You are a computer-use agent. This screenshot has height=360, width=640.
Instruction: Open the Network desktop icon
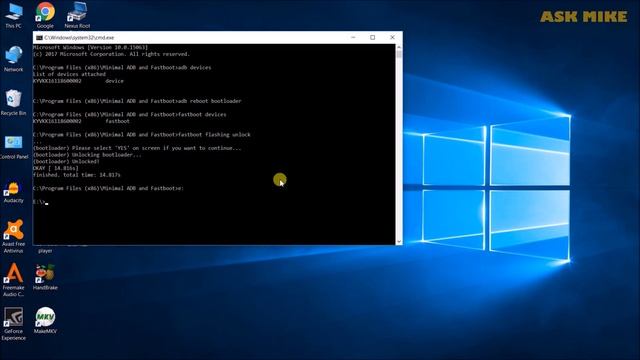[13, 59]
